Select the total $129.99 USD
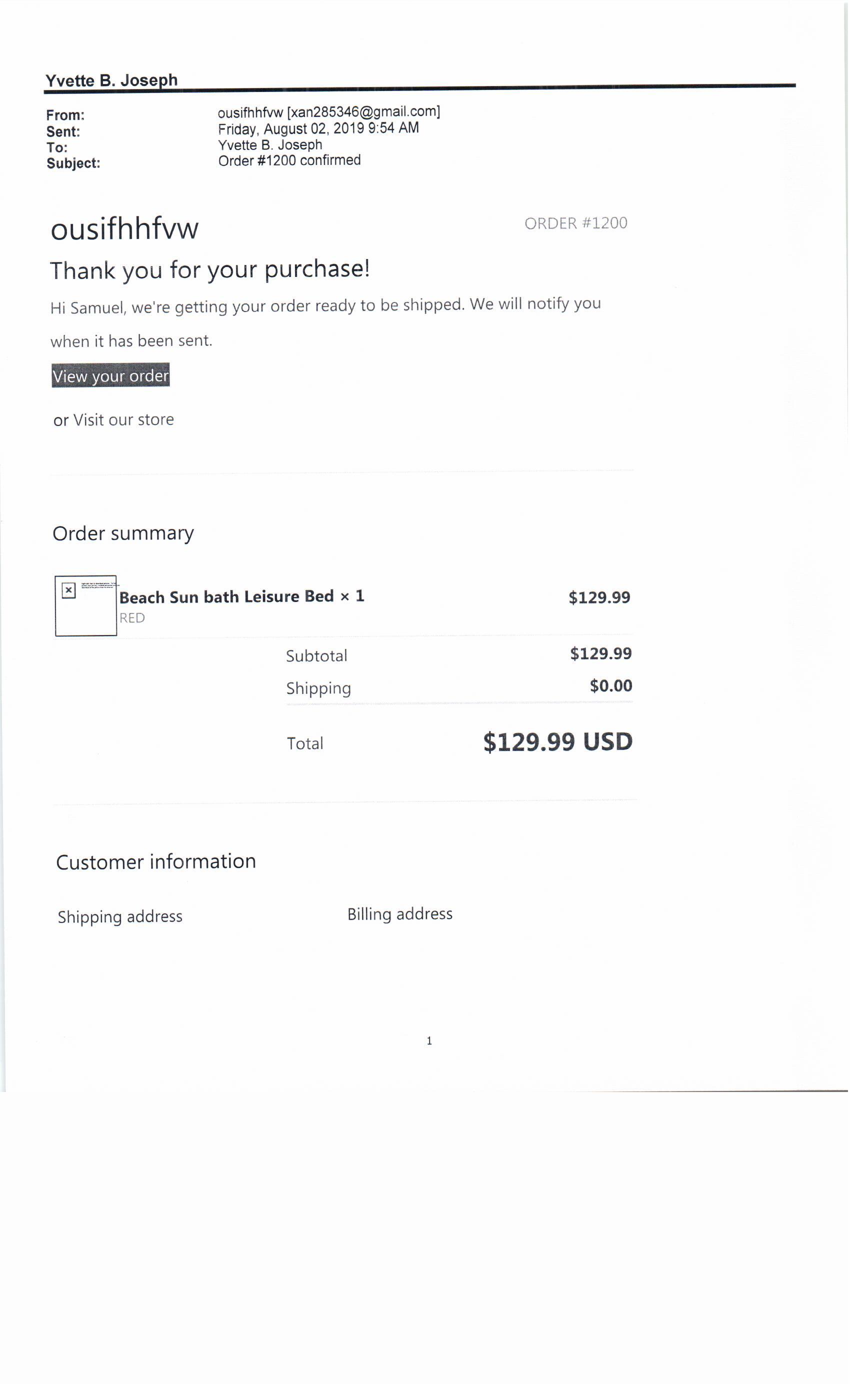Viewport: 850px width, 1400px height. point(558,742)
